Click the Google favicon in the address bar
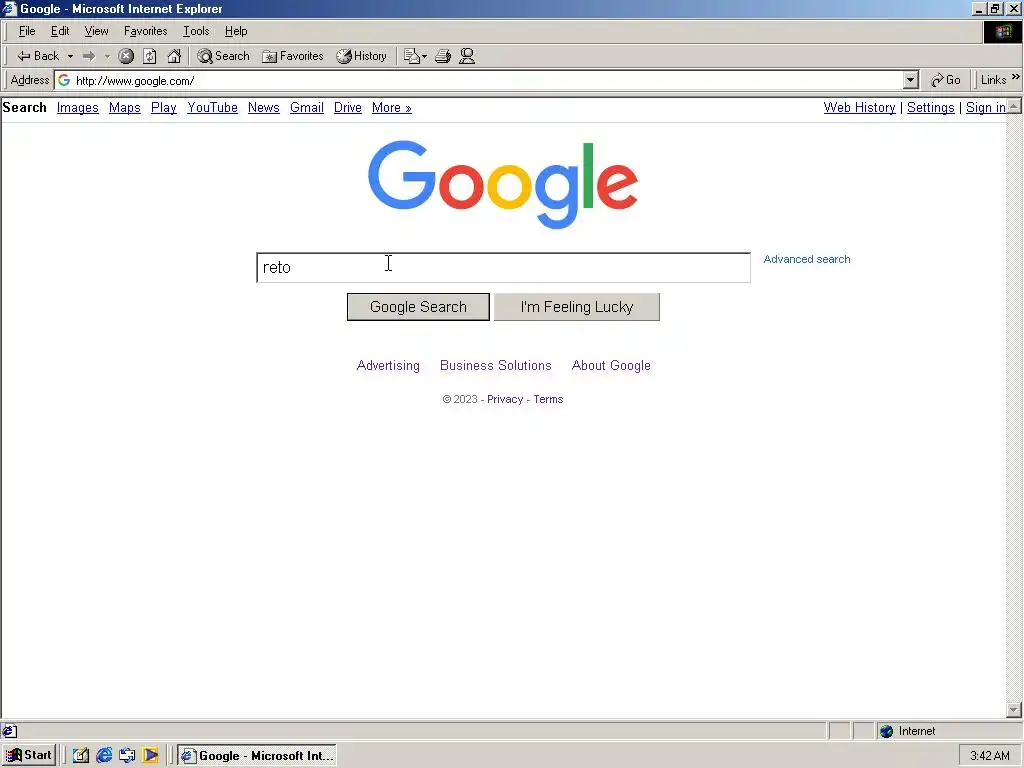Screen dimensions: 1024x768 tap(64, 80)
